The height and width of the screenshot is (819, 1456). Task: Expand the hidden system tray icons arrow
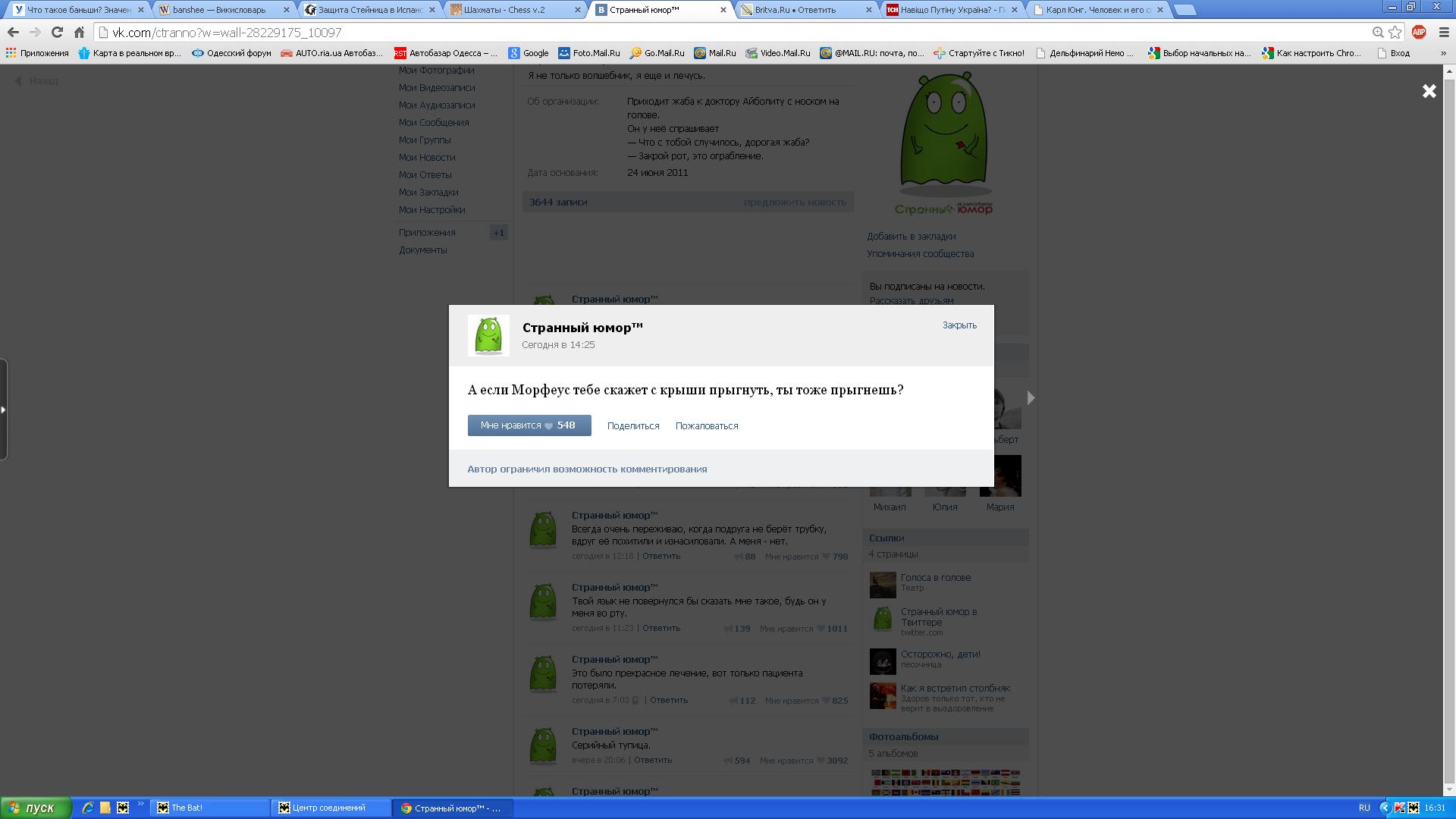coord(1385,808)
